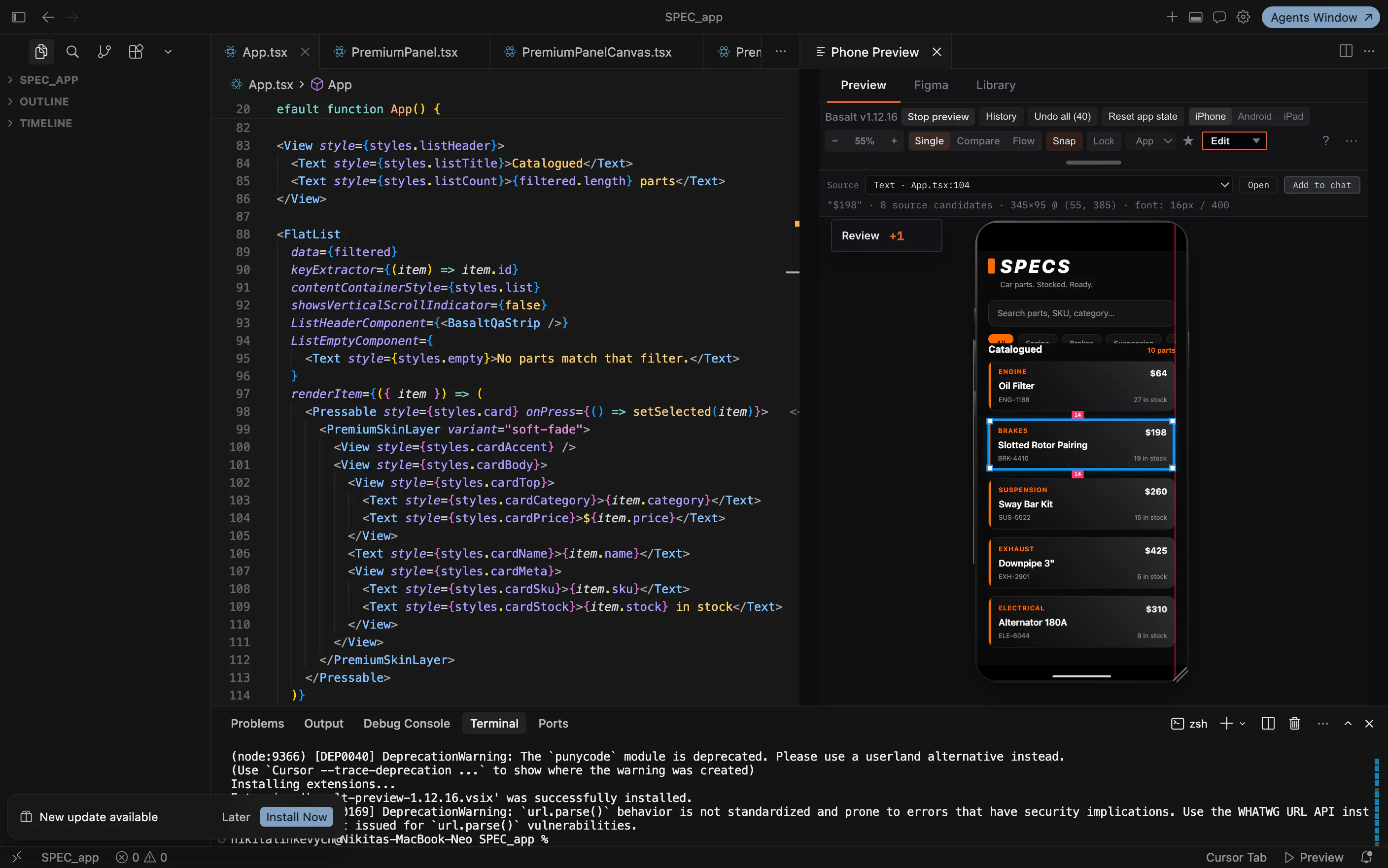
Task: Switch to the PremiumPanel.tsx tab
Action: pos(404,52)
